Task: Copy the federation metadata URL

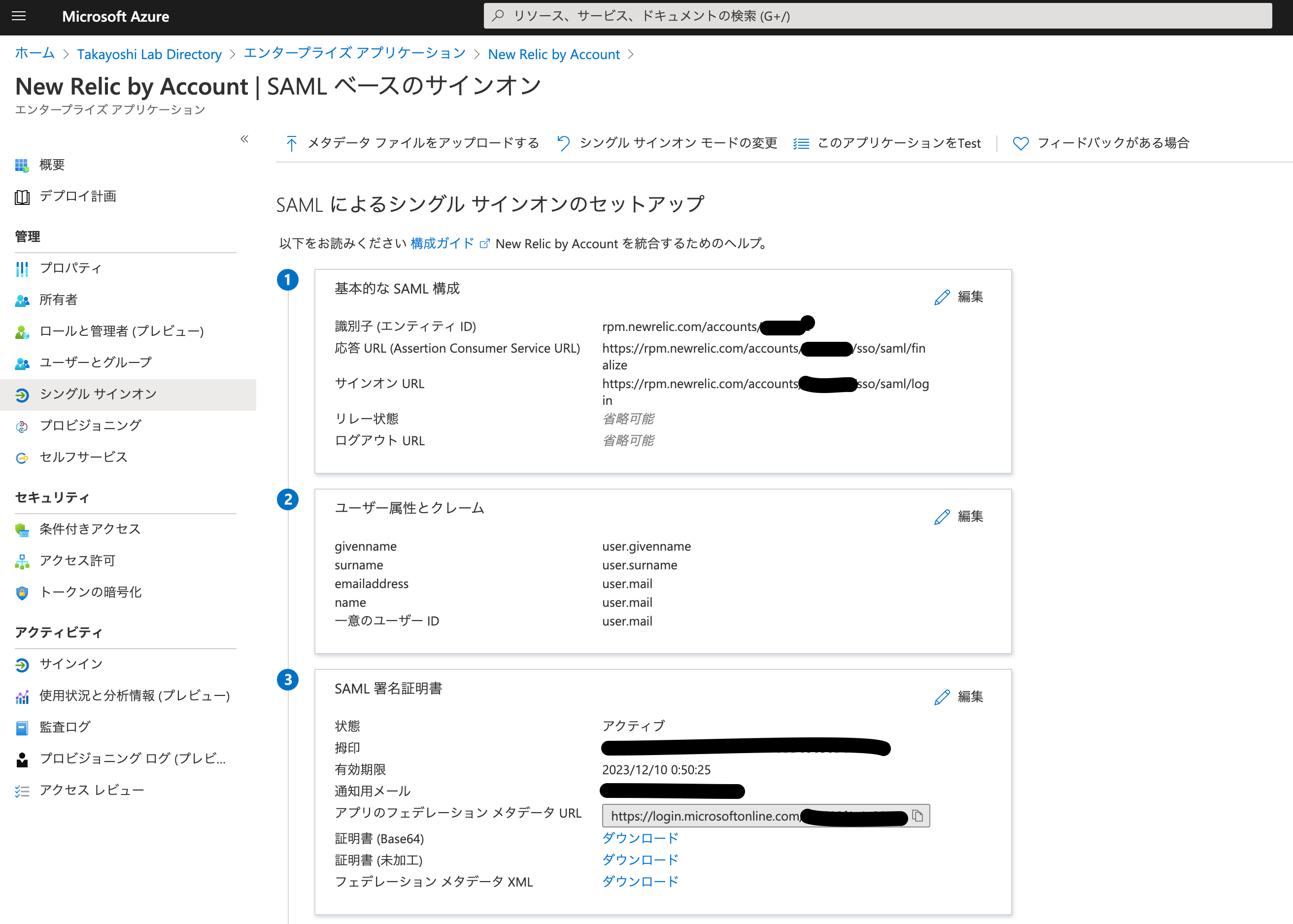Action: pos(918,816)
